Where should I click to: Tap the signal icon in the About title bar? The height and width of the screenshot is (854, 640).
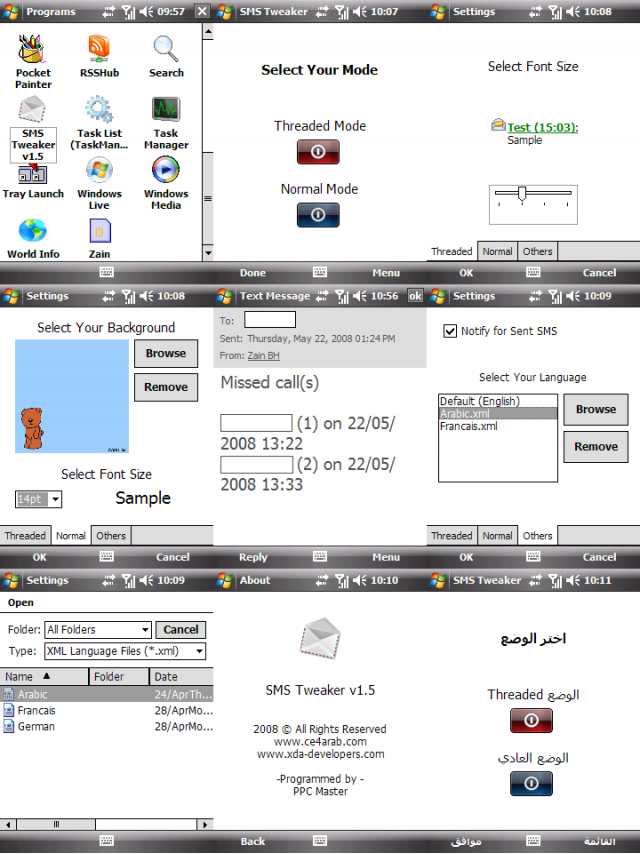coord(342,581)
